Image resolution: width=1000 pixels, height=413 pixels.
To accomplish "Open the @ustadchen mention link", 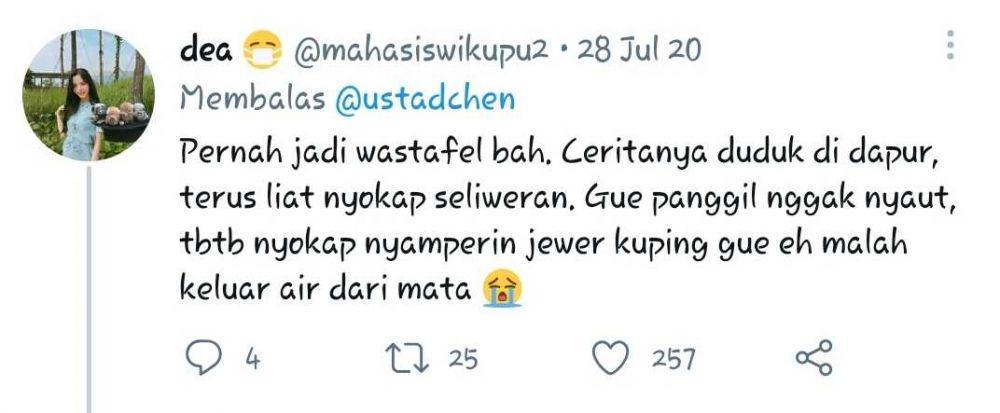I will pos(425,99).
